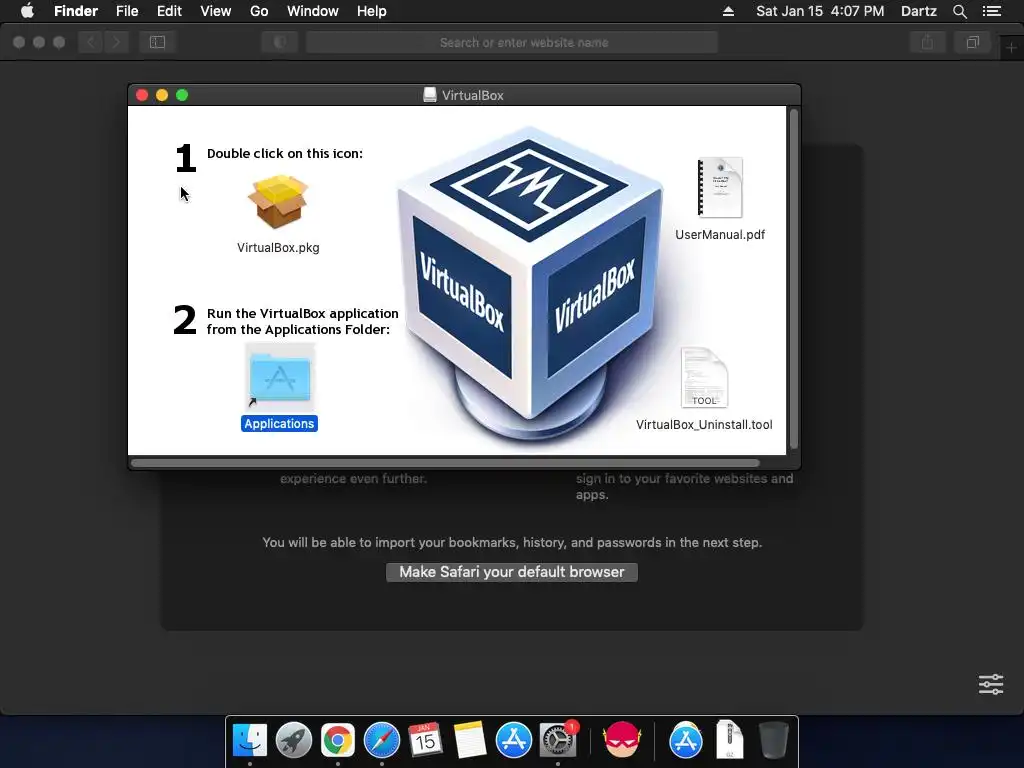The height and width of the screenshot is (768, 1024).
Task: Open the Help menu
Action: pos(372,11)
